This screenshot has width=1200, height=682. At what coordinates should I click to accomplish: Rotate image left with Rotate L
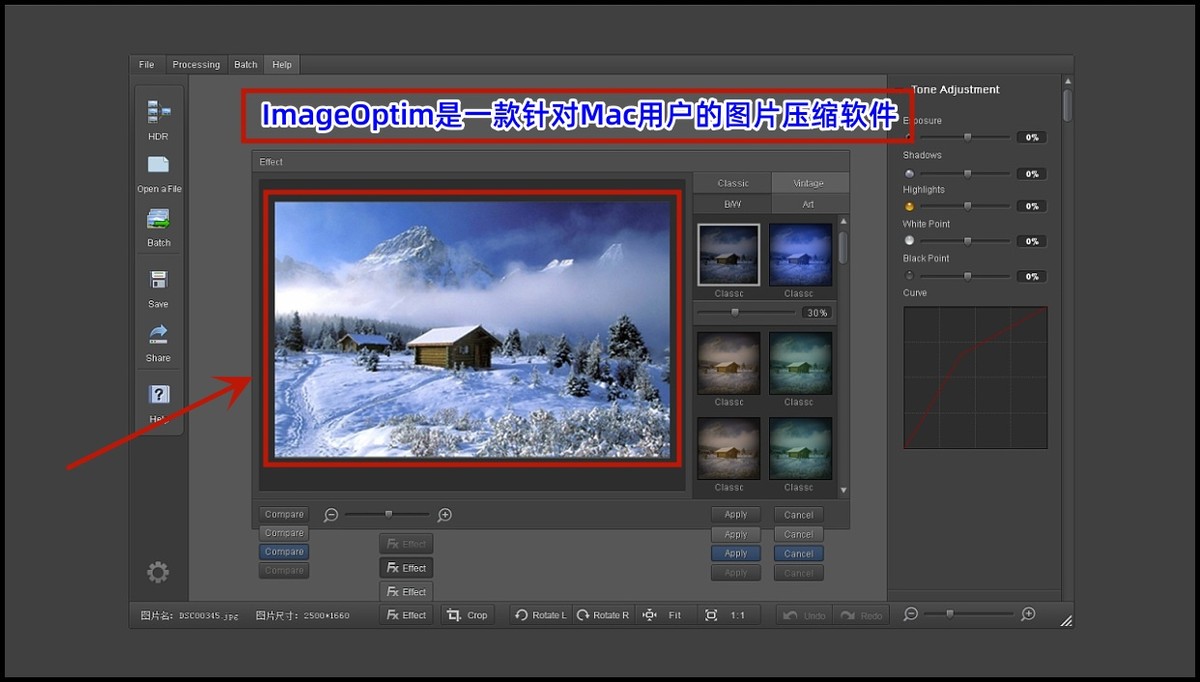(x=540, y=615)
